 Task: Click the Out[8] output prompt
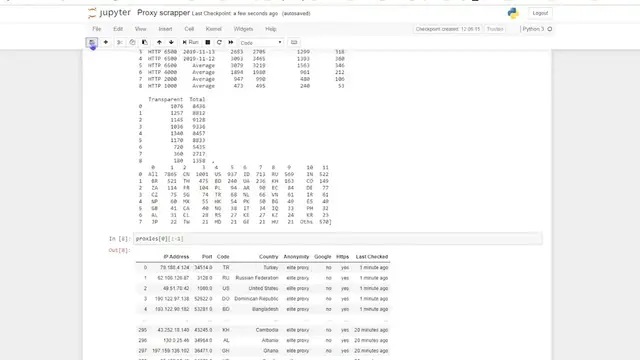120,250
